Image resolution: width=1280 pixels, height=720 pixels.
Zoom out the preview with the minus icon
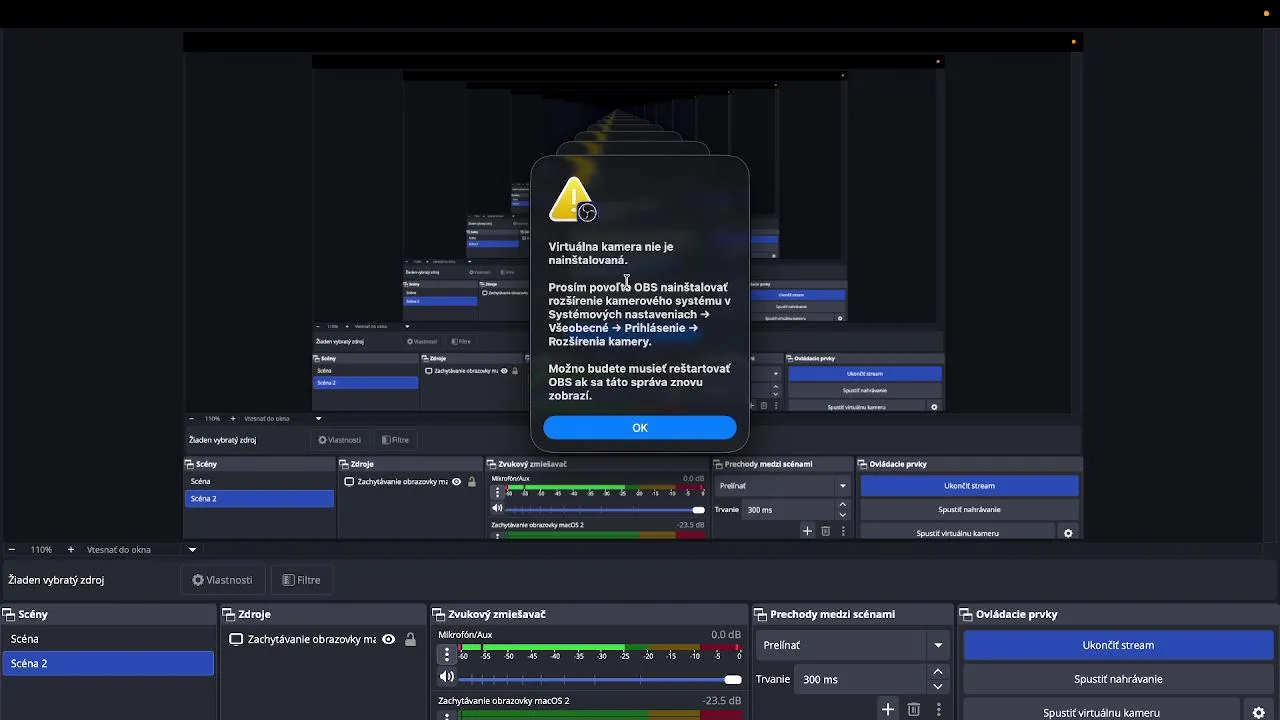point(12,549)
